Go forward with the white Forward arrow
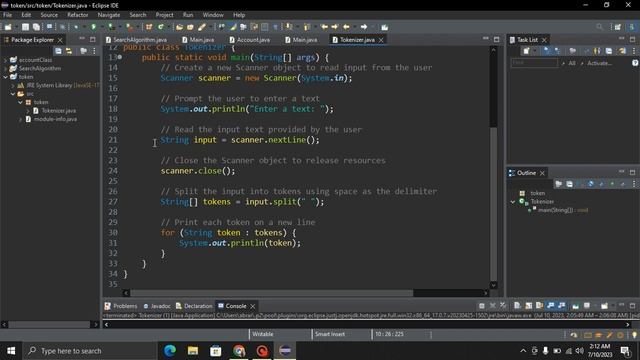 (364, 27)
